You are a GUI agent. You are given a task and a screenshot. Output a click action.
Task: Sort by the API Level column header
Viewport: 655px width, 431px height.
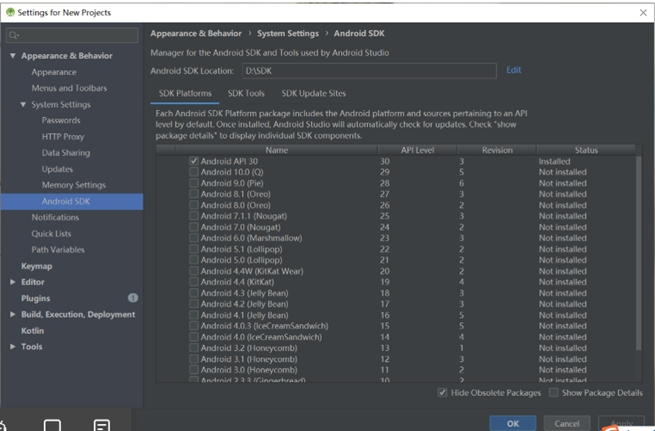(x=417, y=150)
